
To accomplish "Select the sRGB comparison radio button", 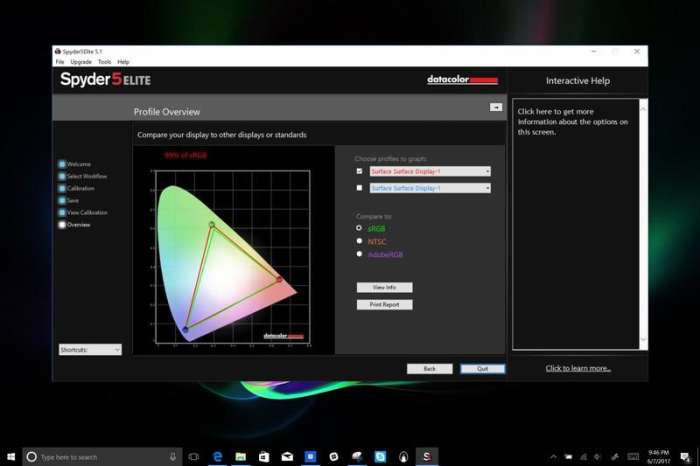I will point(359,228).
